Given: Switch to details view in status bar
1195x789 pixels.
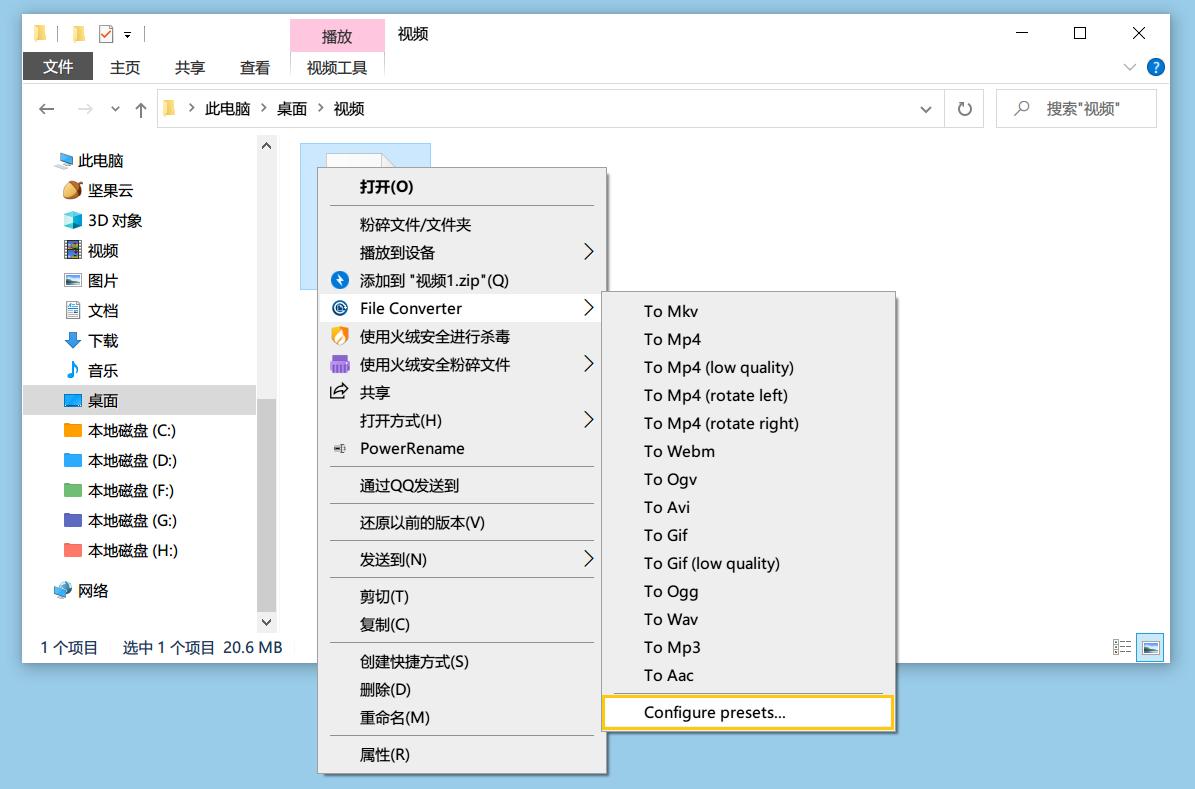Looking at the screenshot, I should pyautogui.click(x=1124, y=647).
